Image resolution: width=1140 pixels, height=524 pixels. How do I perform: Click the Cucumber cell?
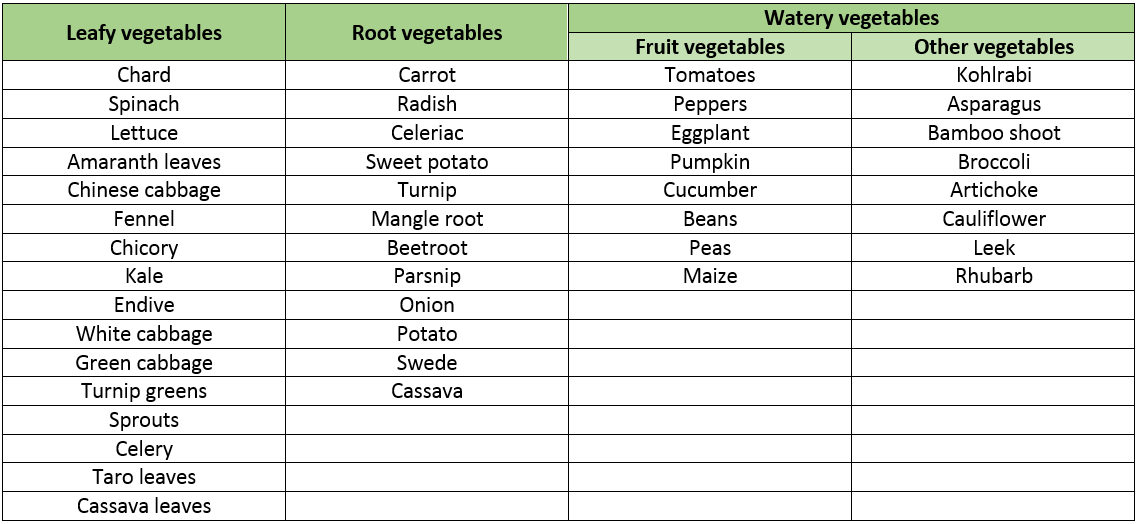point(710,190)
